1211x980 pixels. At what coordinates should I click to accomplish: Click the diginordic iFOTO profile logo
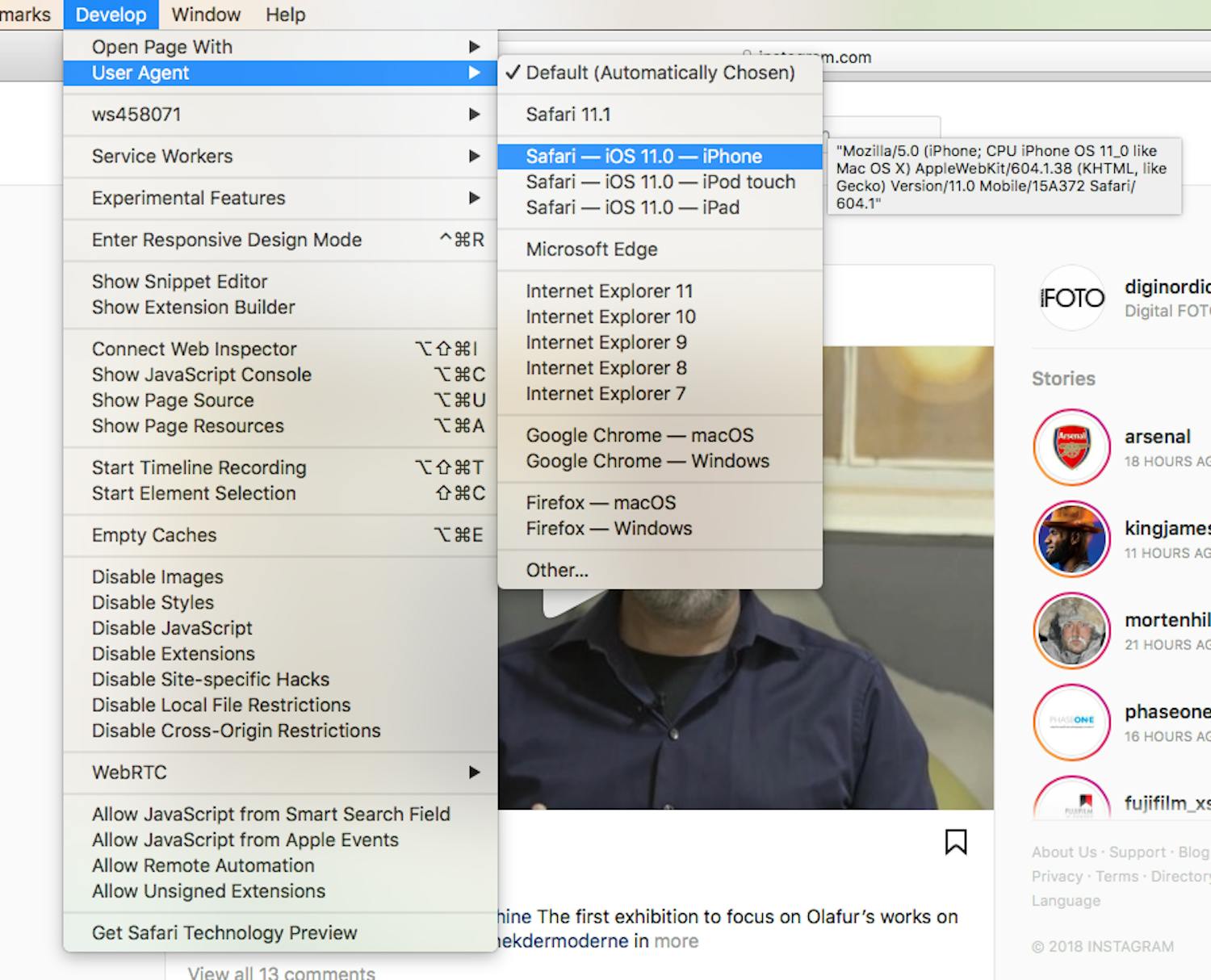tap(1071, 298)
